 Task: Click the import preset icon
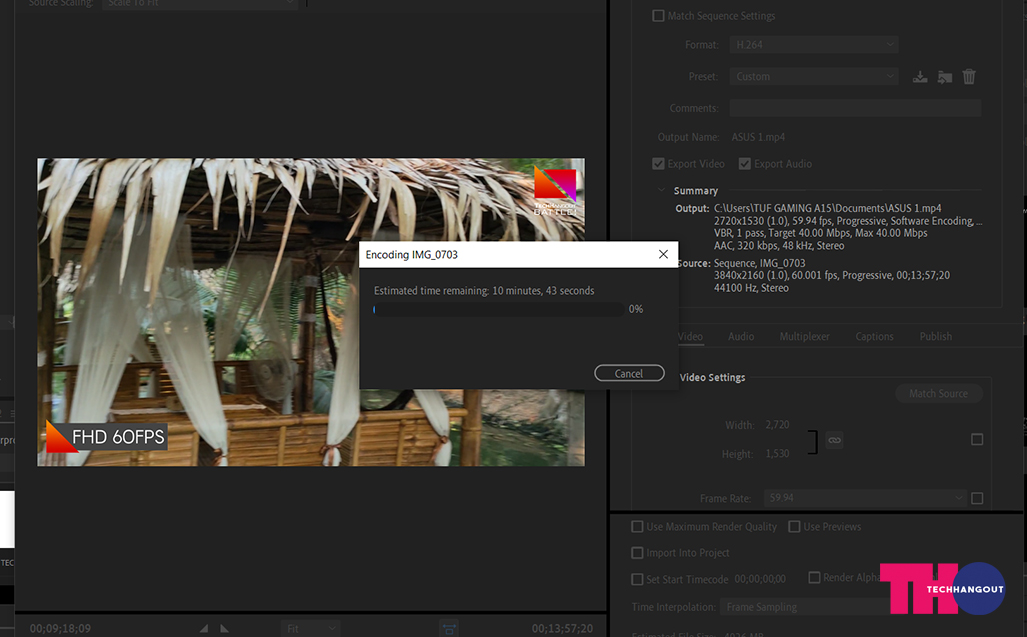(944, 77)
